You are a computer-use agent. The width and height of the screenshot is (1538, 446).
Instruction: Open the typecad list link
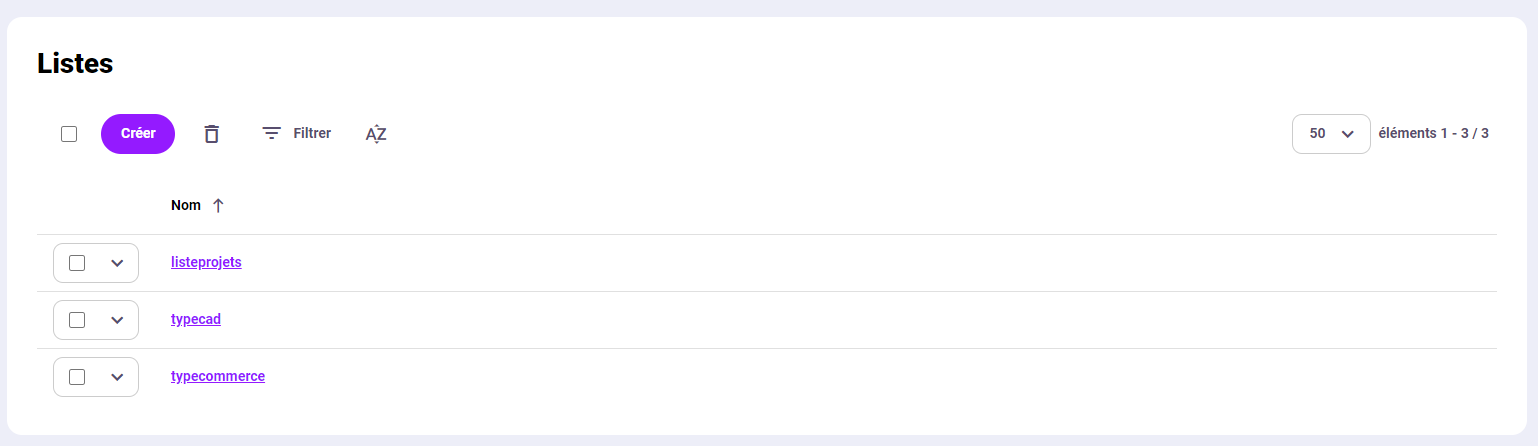196,320
